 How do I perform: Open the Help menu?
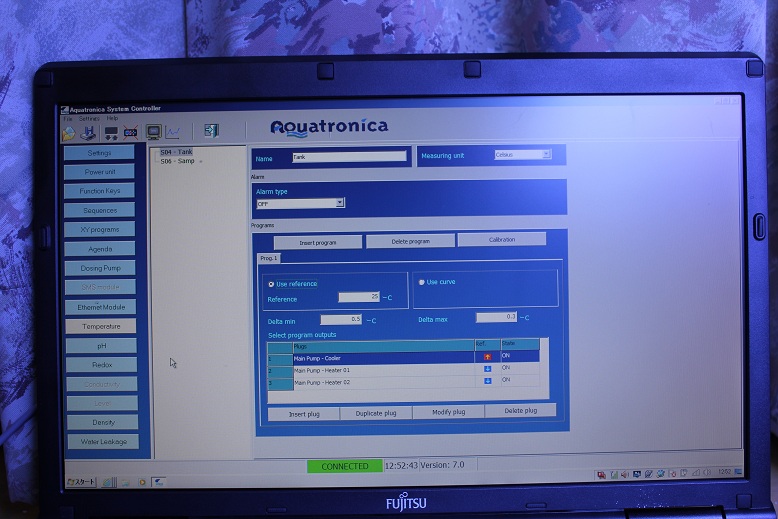tap(112, 118)
